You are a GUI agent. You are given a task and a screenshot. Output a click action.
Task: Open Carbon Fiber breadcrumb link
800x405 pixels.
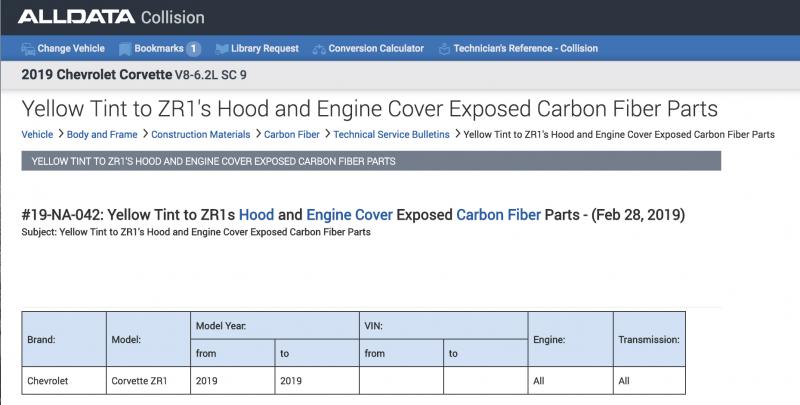pyautogui.click(x=292, y=135)
